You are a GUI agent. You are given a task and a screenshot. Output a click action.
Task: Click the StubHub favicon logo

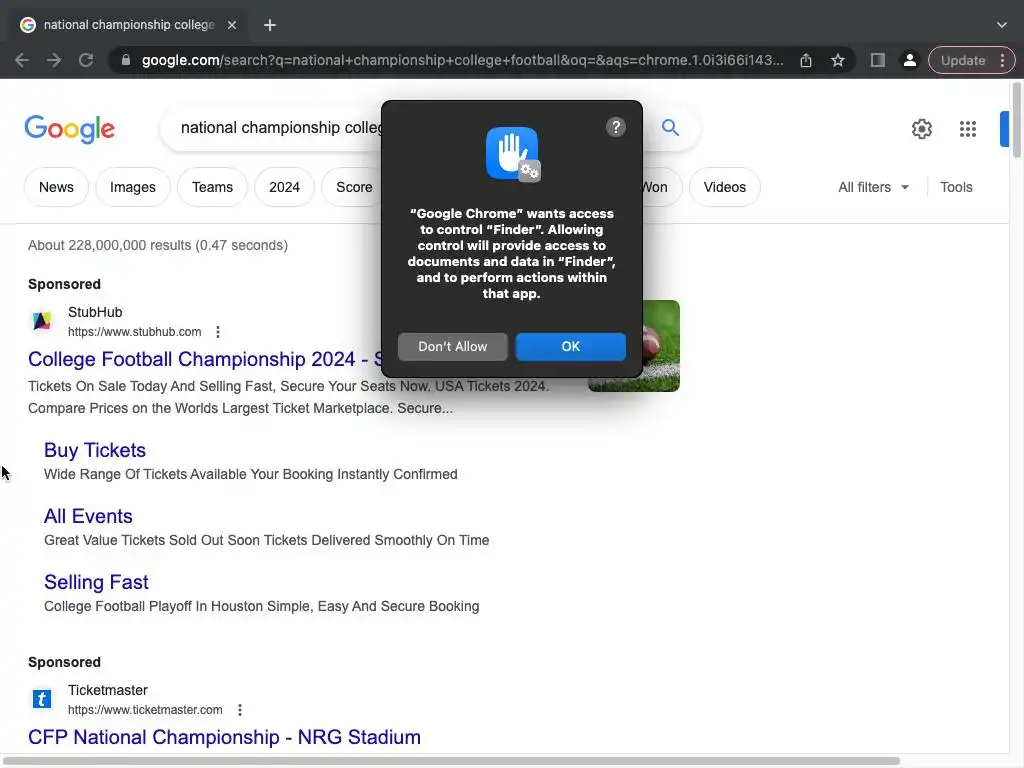tap(42, 321)
